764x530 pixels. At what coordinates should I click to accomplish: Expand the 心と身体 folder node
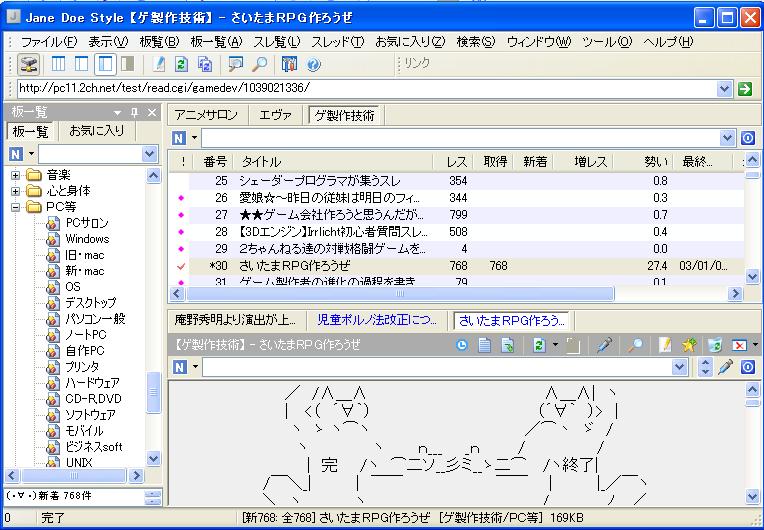point(16,191)
